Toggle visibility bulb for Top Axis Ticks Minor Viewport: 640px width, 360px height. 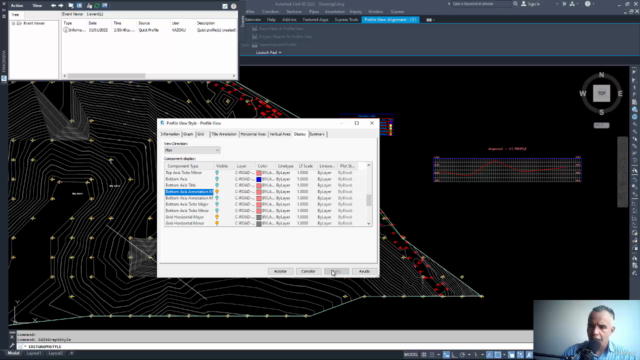point(217,173)
